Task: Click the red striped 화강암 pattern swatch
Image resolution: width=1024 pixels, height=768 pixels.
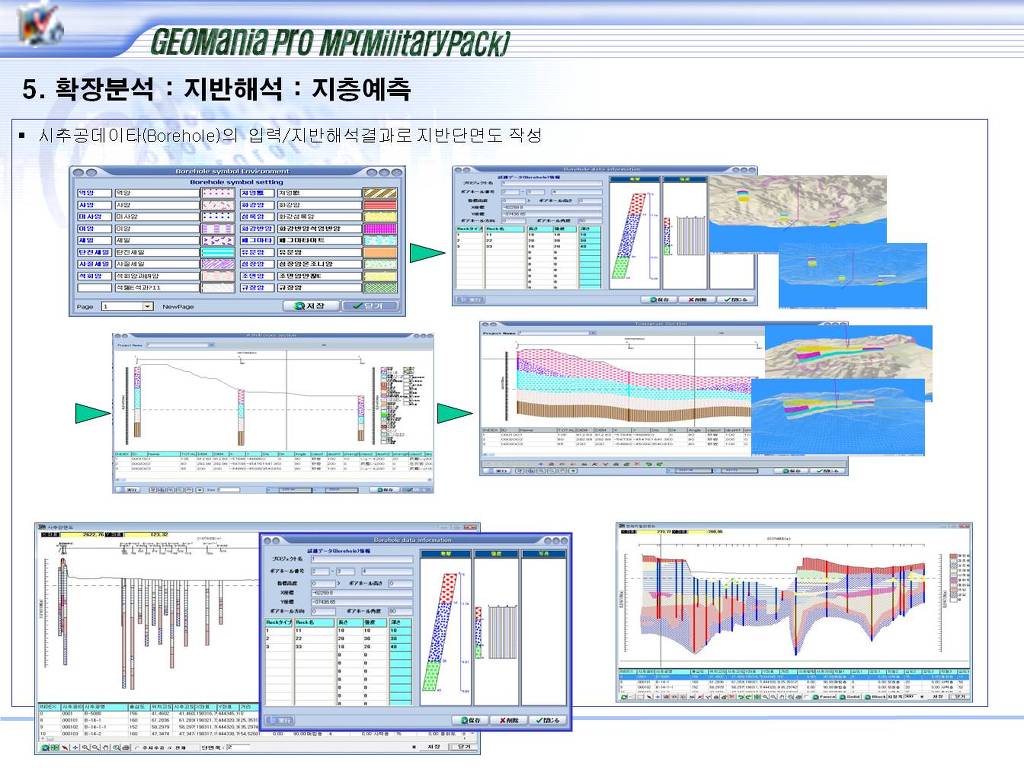Action: [x=380, y=205]
